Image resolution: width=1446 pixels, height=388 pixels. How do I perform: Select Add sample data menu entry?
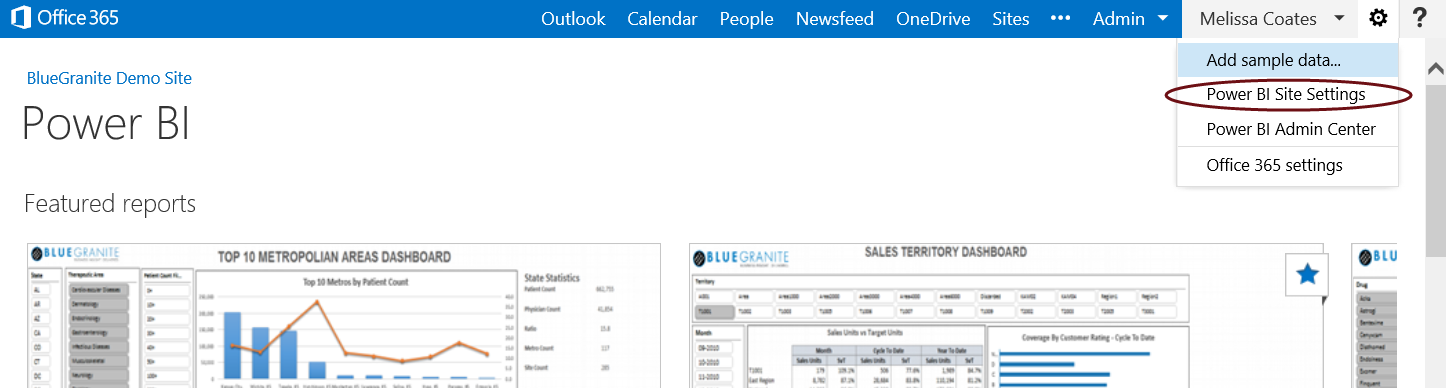pos(1287,60)
